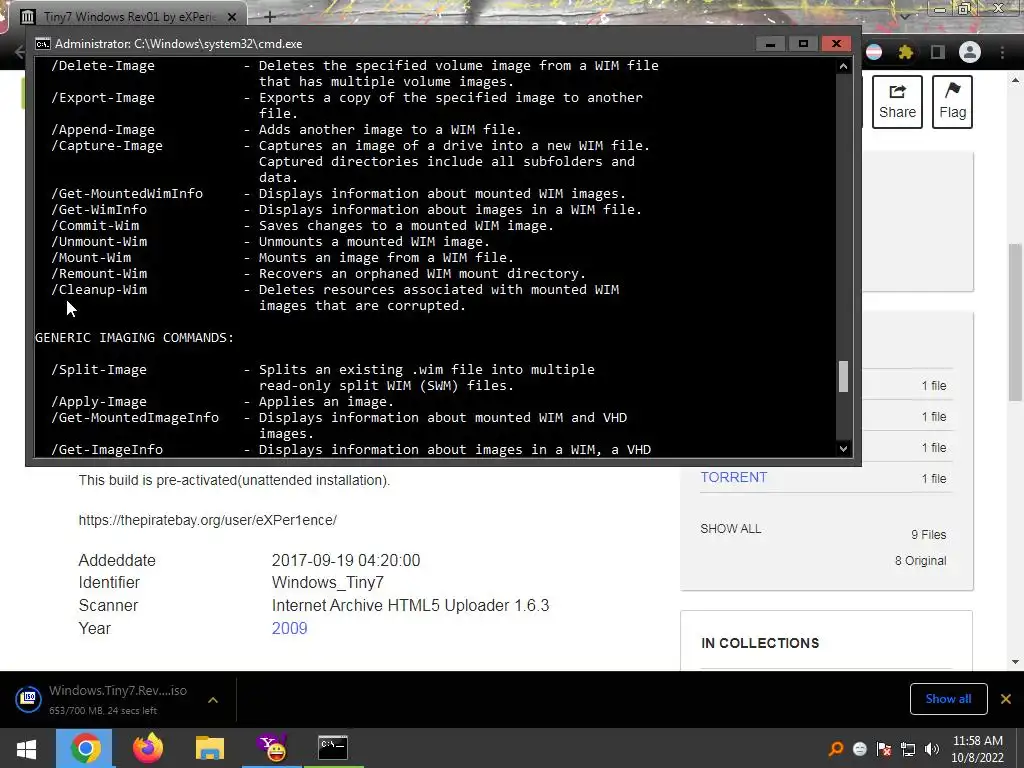Viewport: 1024px width, 768px height.
Task: Click the cmd.exe title bar icon
Action: coord(42,44)
